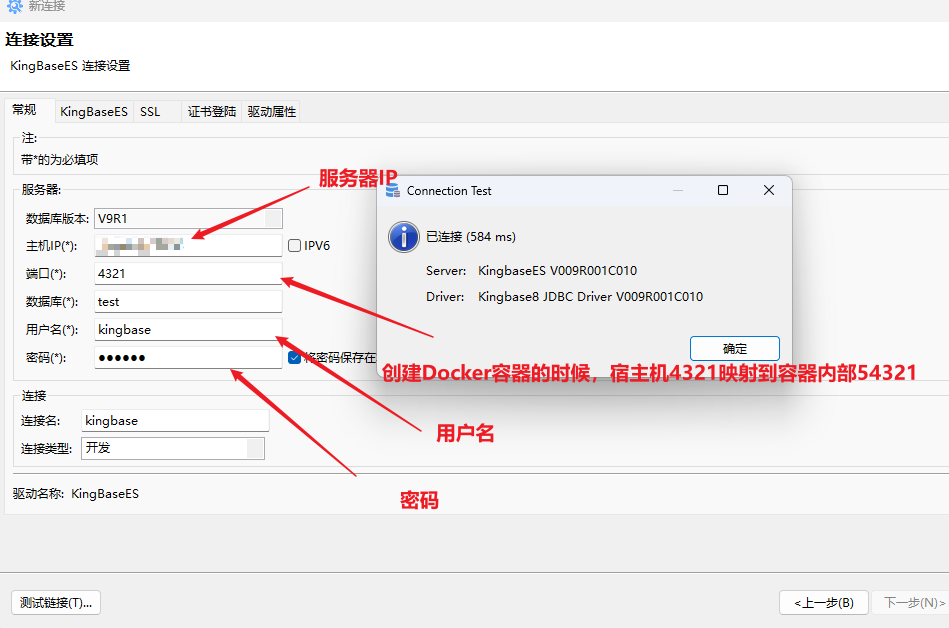Click the 已连接 (584 ms) text
This screenshot has height=628, width=949.
471,237
